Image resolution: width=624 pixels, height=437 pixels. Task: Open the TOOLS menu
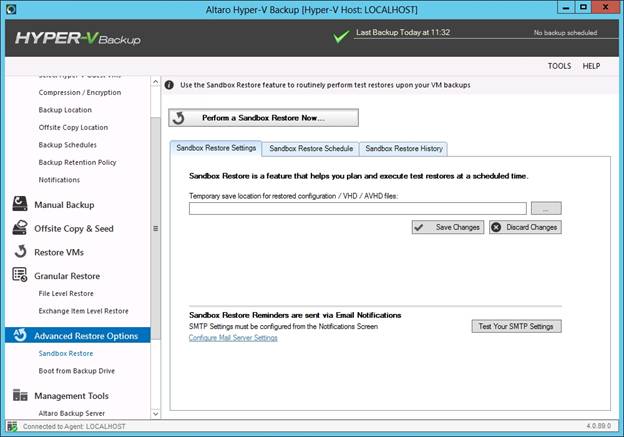(559, 66)
